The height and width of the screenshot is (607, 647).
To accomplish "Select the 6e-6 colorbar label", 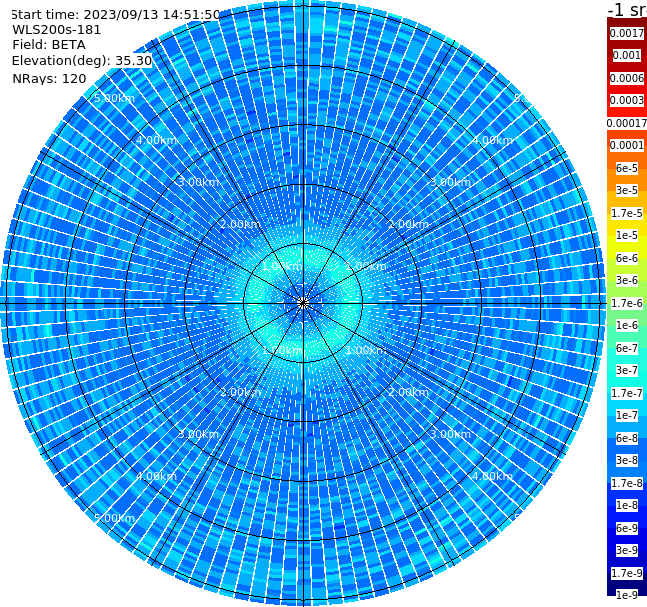I will 627,258.
